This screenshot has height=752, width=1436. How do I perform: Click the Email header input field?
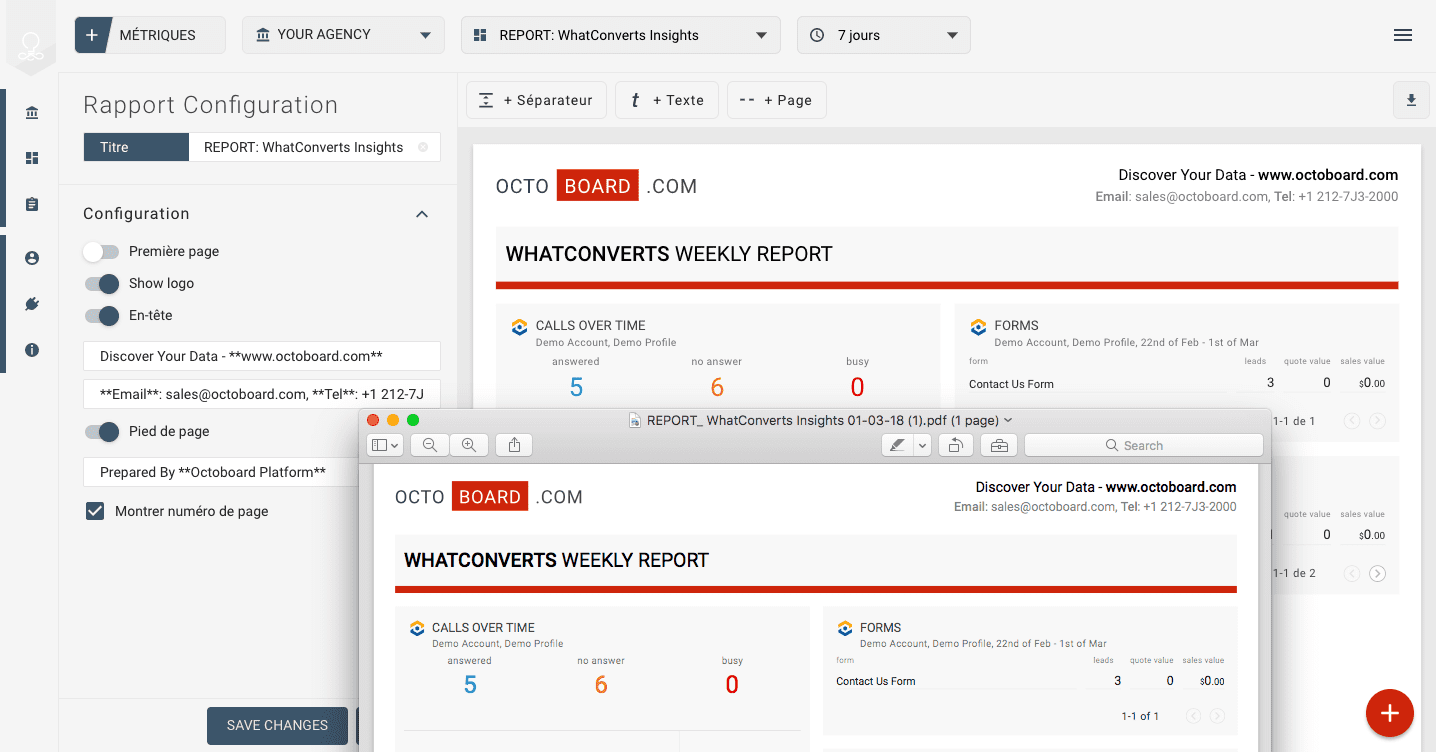262,394
